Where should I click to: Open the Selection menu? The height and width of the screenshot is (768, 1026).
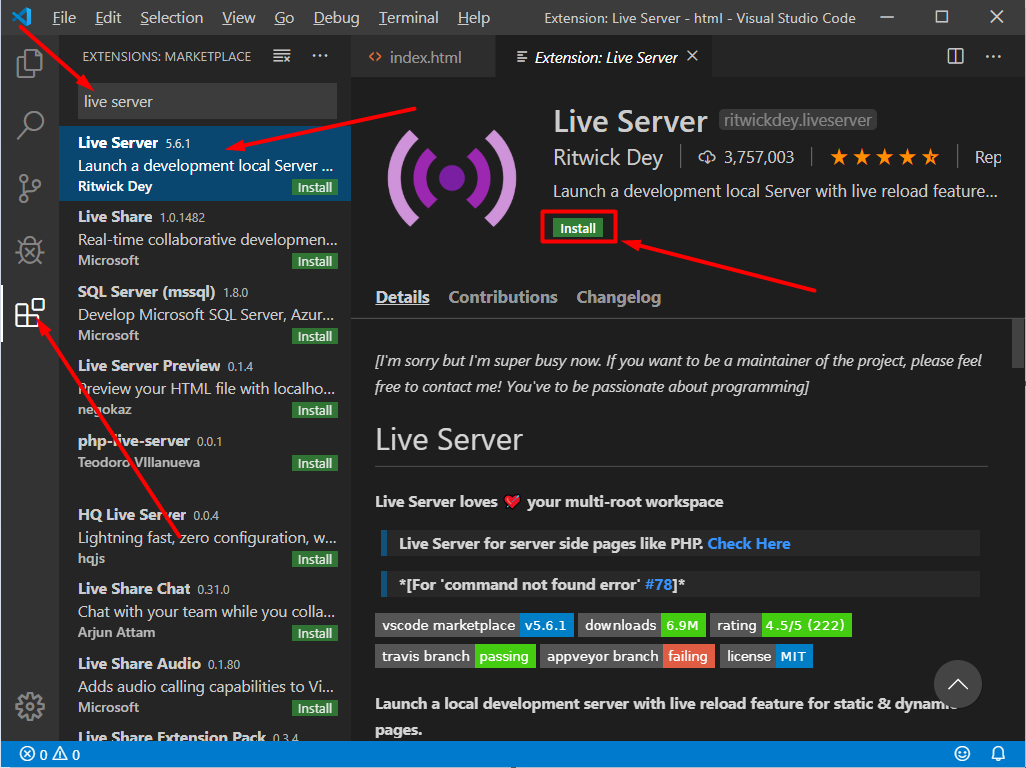coord(171,18)
